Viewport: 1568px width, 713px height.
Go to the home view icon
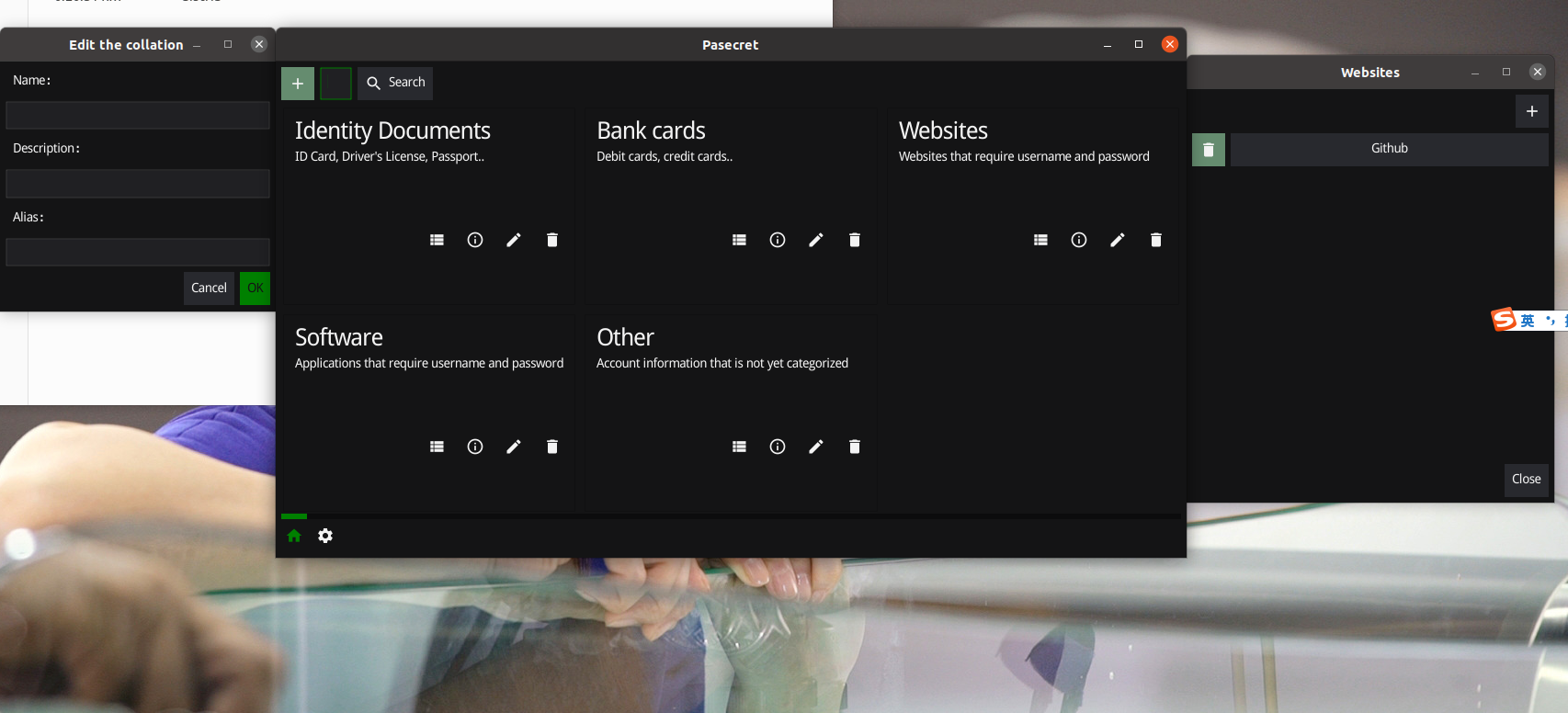[x=294, y=536]
